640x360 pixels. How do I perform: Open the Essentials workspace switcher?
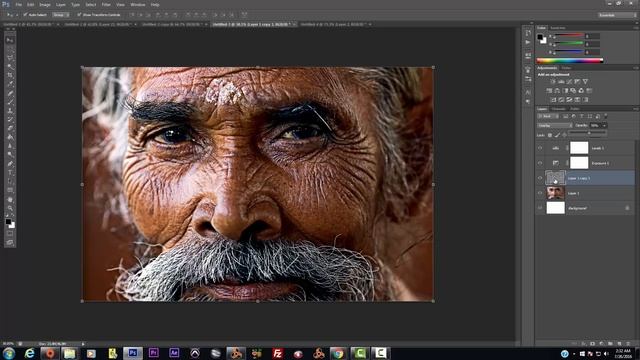(617, 15)
